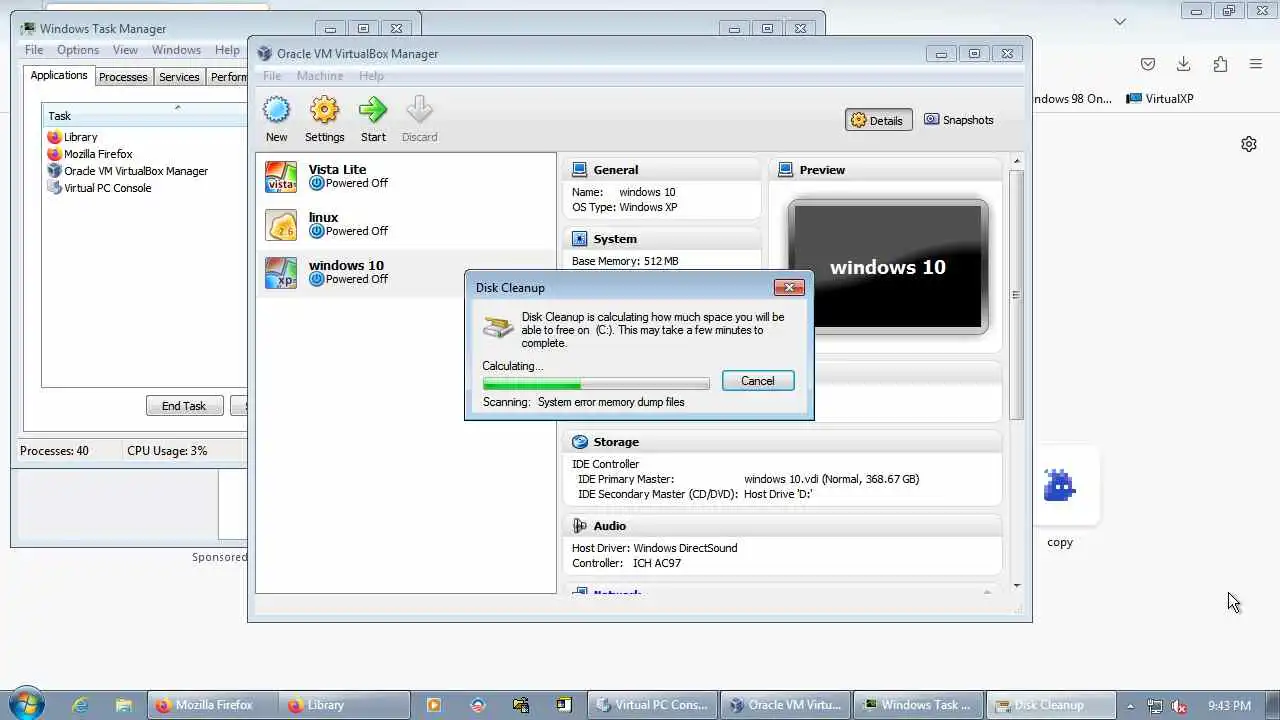Open VirtualBox Settings from the toolbar
This screenshot has width=1280, height=720.
(324, 119)
